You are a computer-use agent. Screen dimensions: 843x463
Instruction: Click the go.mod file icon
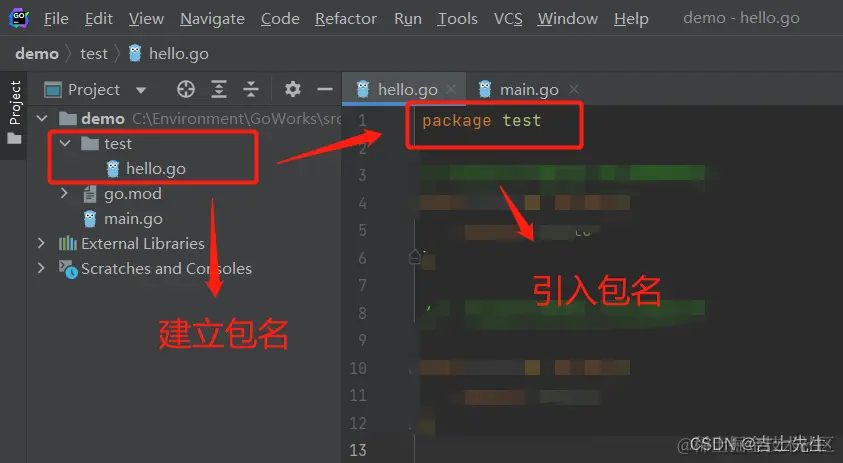90,194
